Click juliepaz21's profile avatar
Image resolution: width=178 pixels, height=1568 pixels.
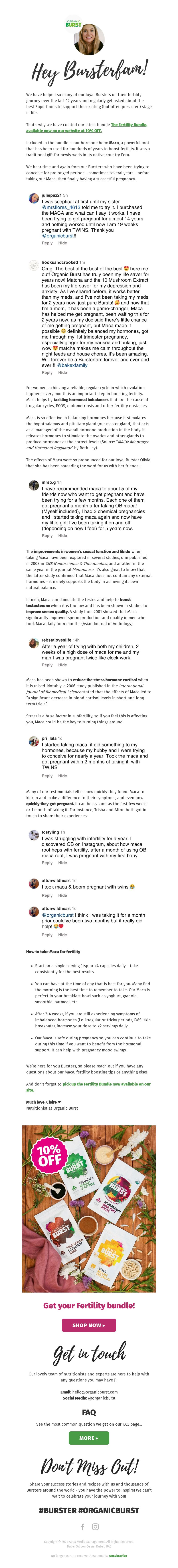click(34, 198)
